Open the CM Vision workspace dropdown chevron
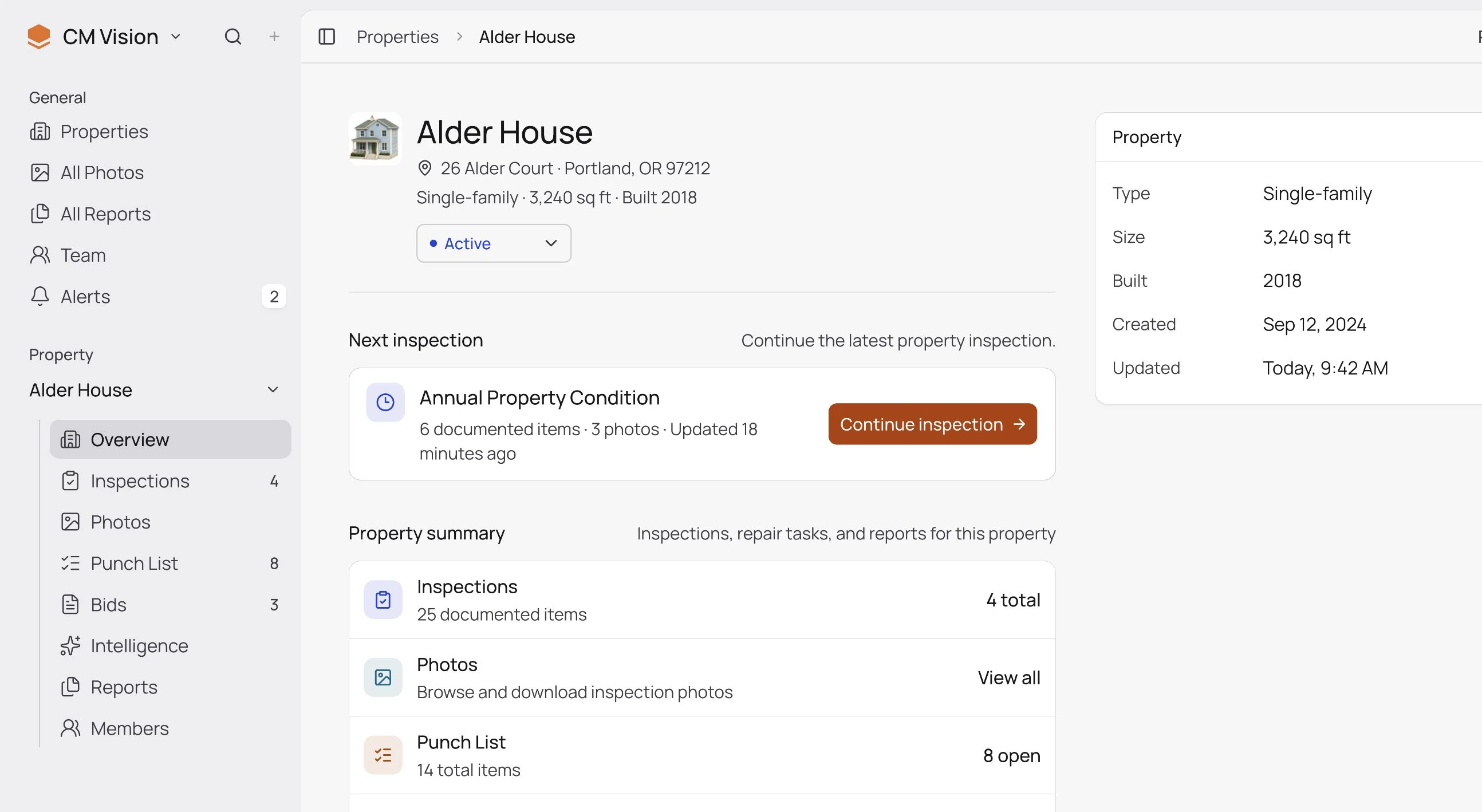The width and height of the screenshot is (1482, 812). [x=176, y=36]
